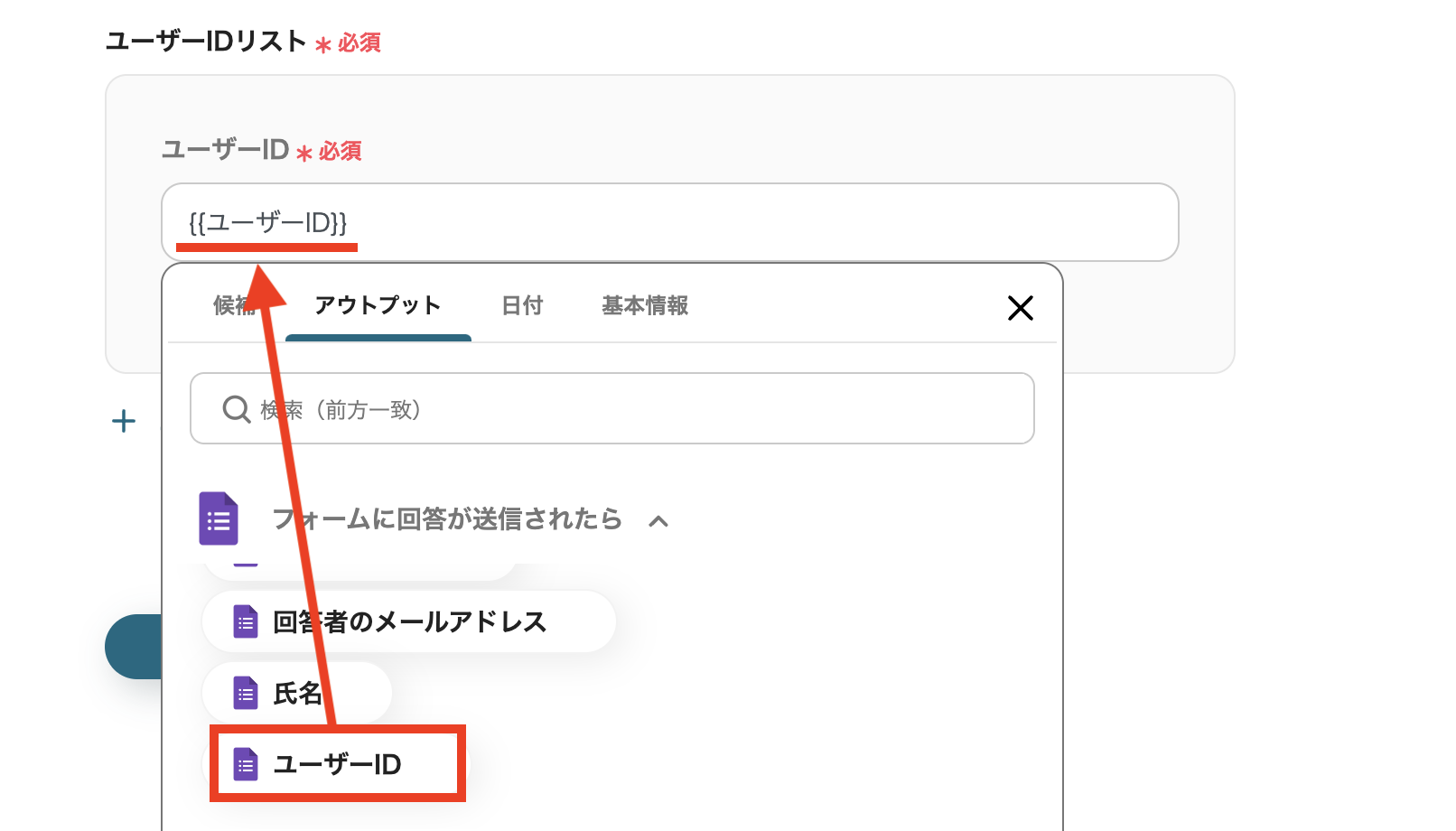Click the magnifying glass search icon
The image size is (1456, 831).
(236, 408)
